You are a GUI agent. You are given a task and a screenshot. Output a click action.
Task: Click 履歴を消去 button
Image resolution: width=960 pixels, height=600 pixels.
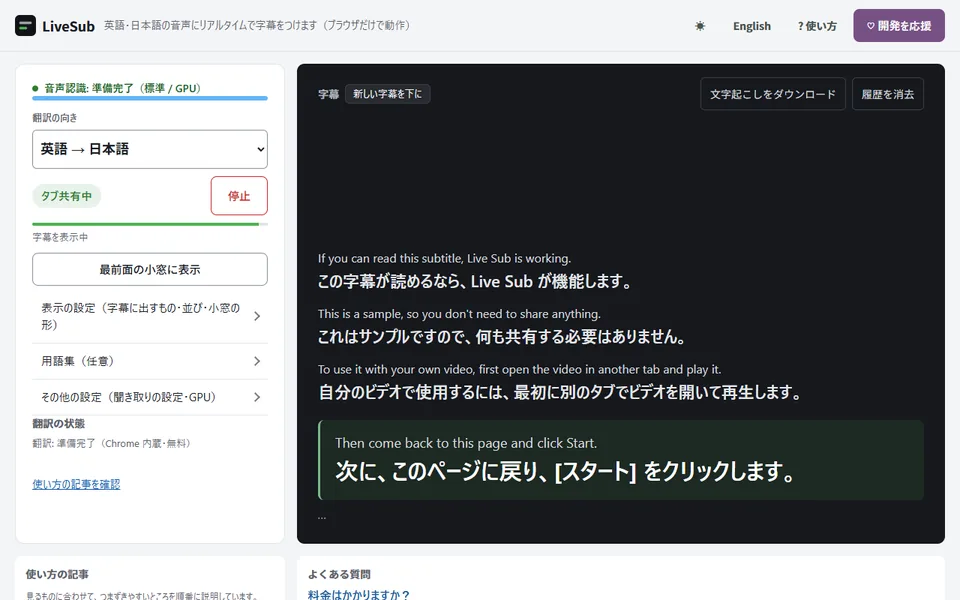[x=888, y=94]
